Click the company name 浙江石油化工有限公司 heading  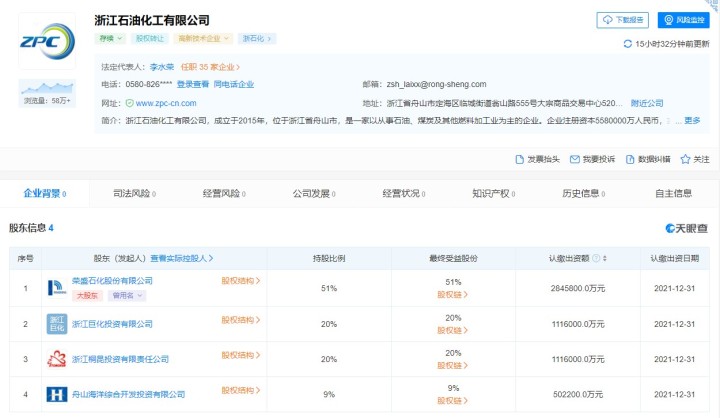[152, 20]
